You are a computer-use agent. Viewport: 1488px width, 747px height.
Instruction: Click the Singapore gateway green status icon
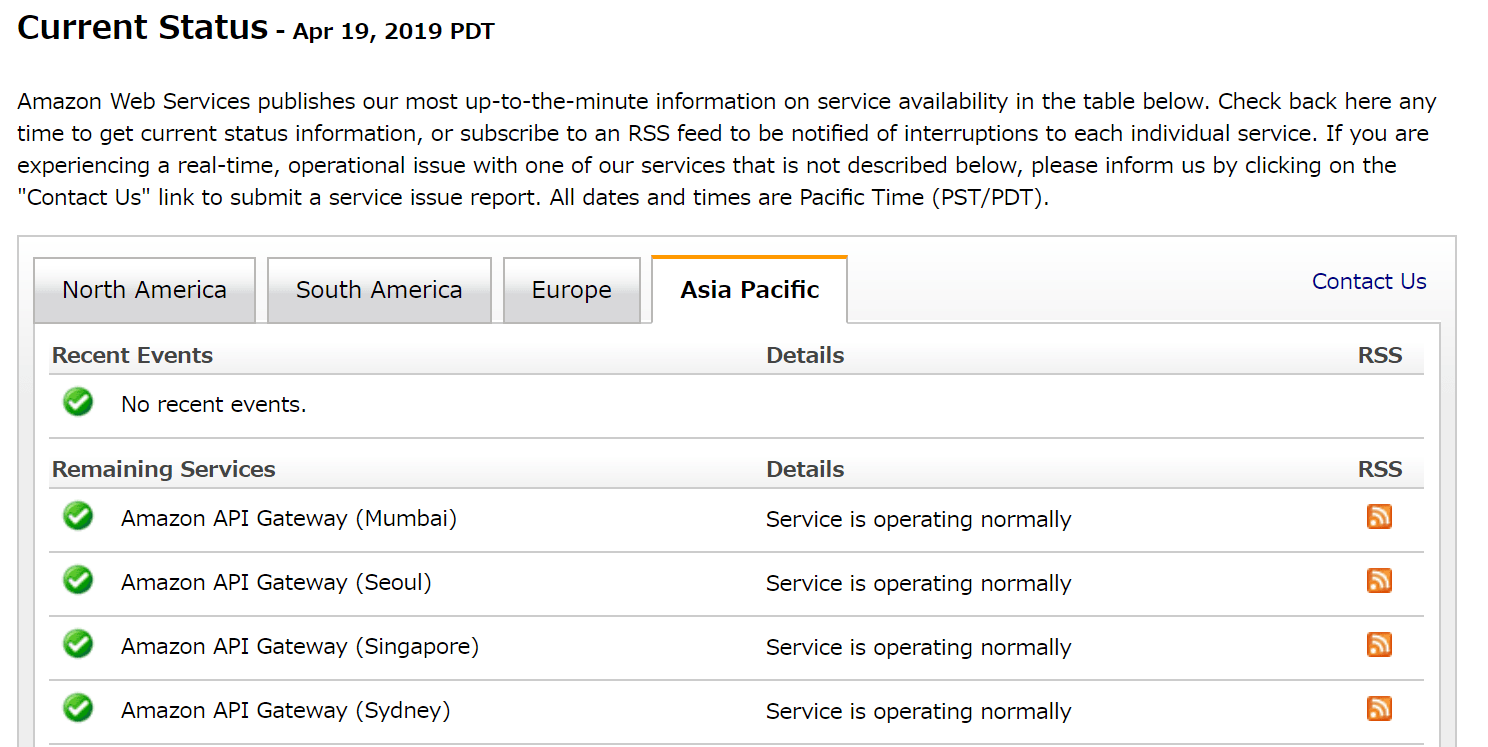pos(78,645)
